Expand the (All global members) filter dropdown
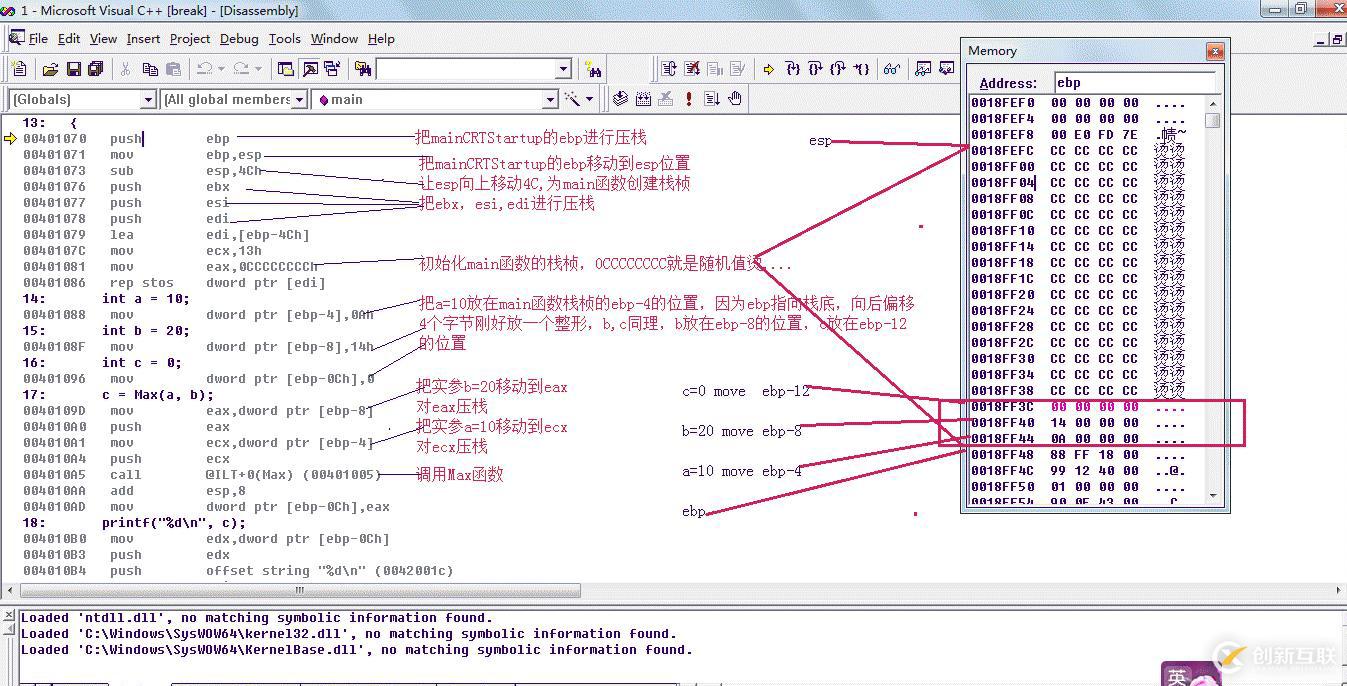This screenshot has height=686, width=1347. (x=298, y=100)
